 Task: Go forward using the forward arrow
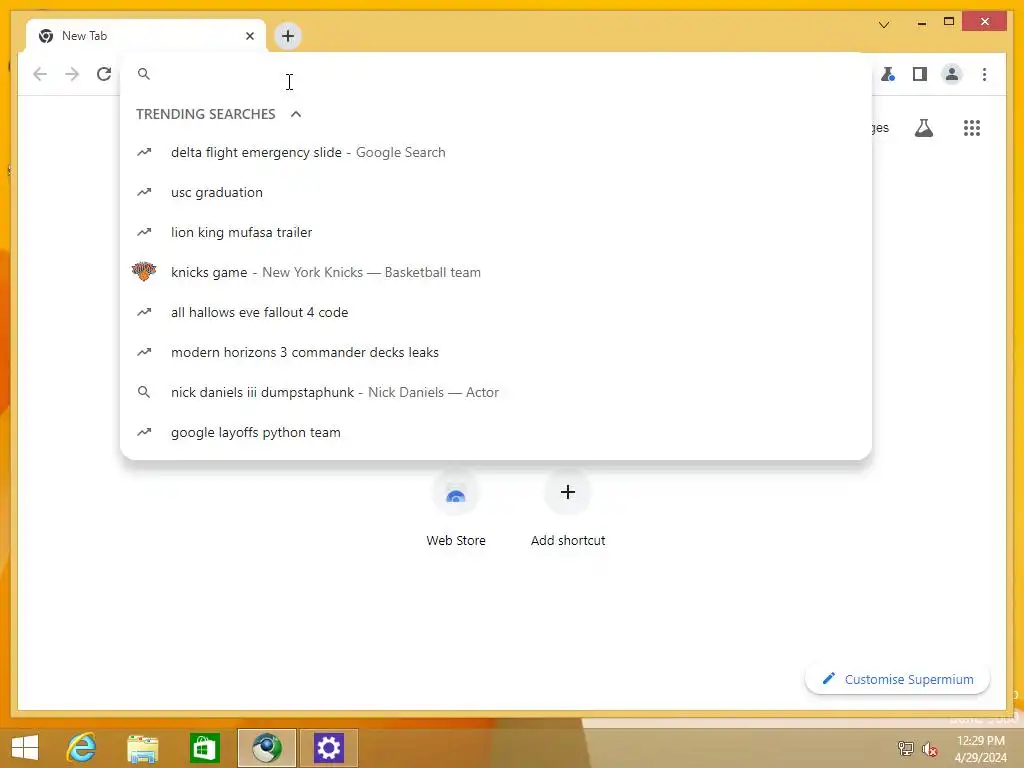pyautogui.click(x=72, y=74)
